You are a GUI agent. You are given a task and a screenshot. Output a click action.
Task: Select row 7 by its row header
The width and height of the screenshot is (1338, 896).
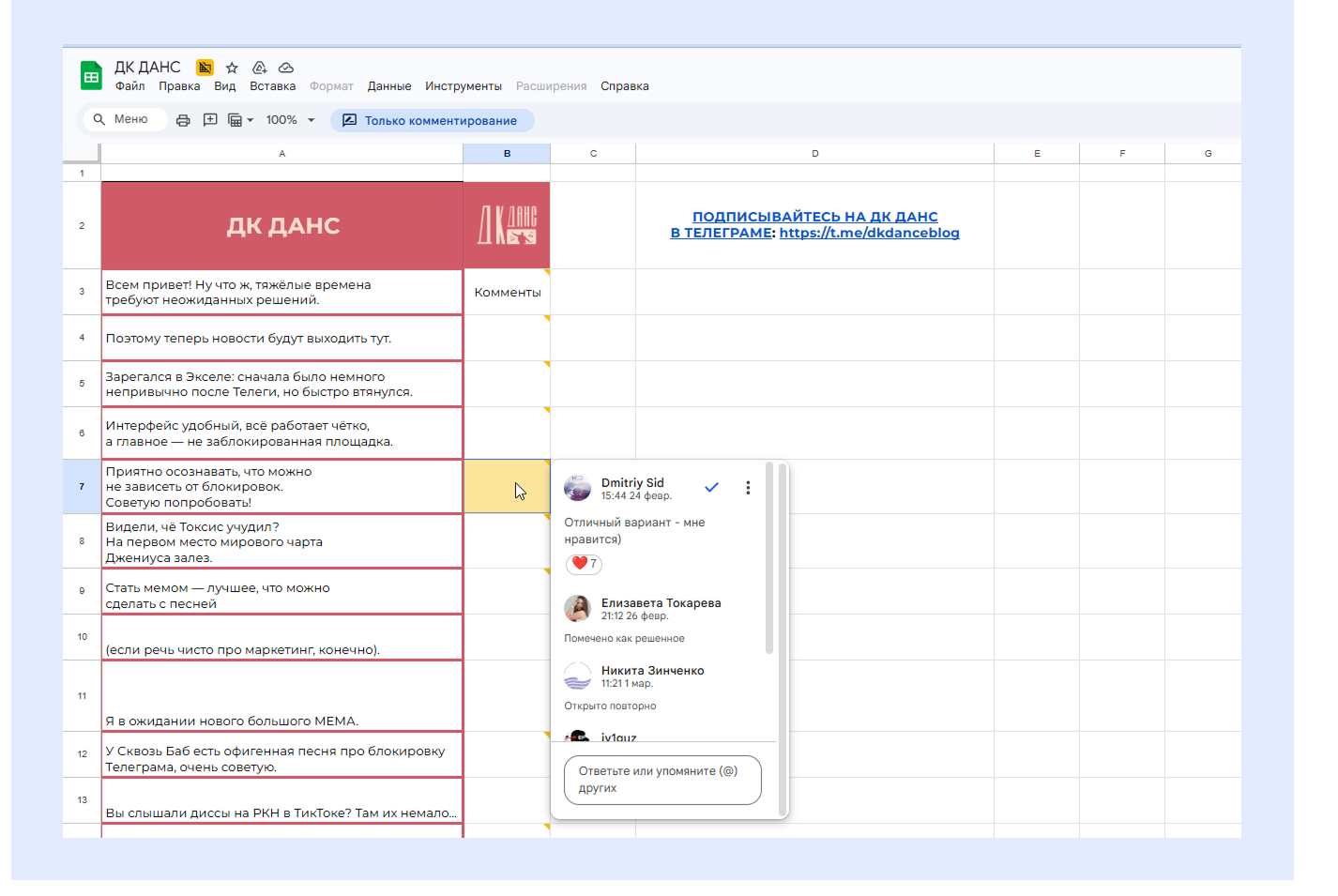click(x=82, y=486)
